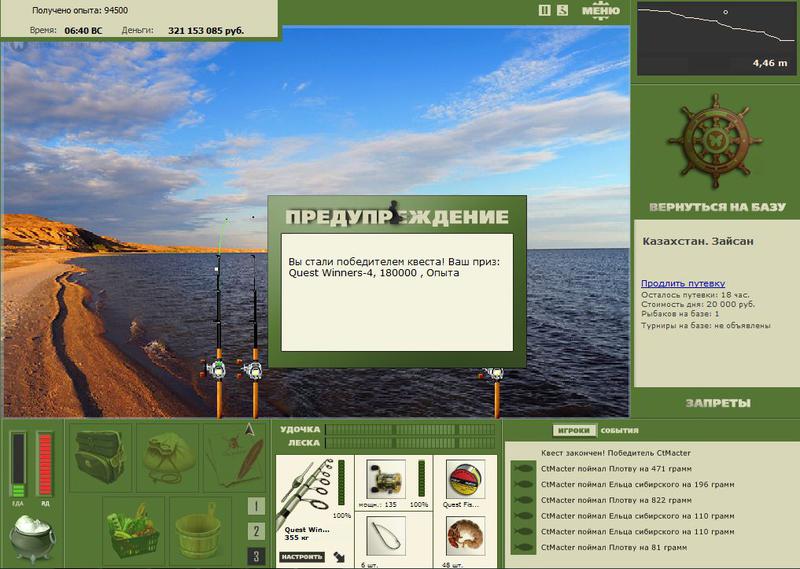
Task: Click the depth profile chart showing 4,46 m
Action: coord(715,39)
